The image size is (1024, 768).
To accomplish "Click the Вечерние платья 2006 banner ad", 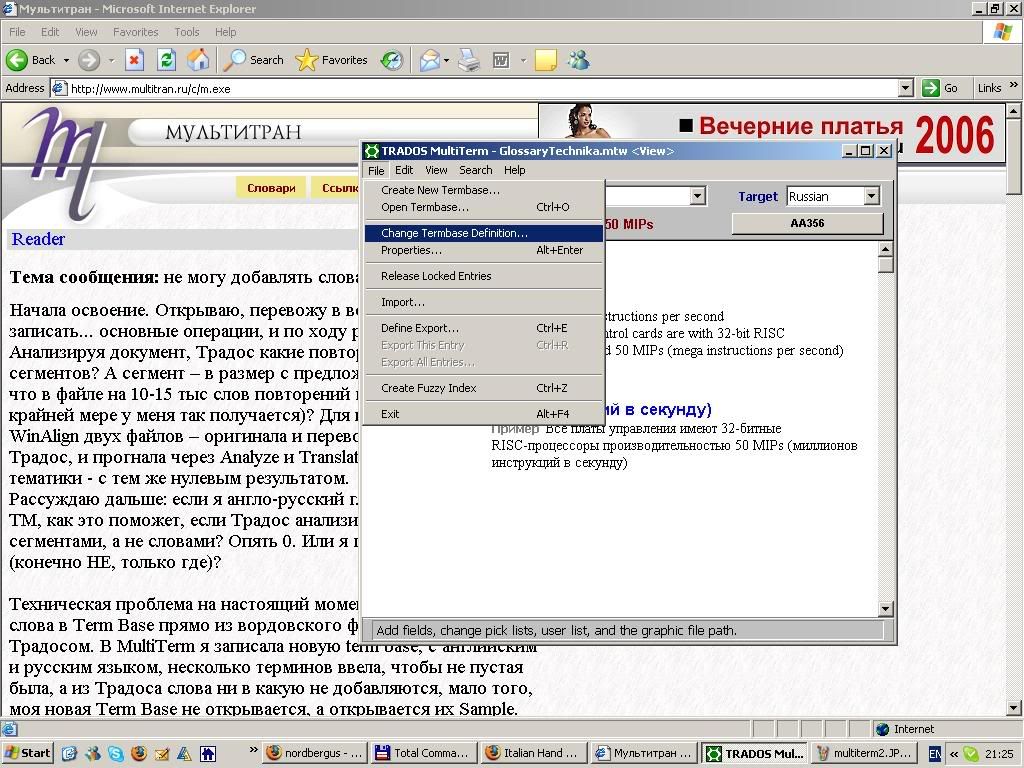I will (773, 131).
